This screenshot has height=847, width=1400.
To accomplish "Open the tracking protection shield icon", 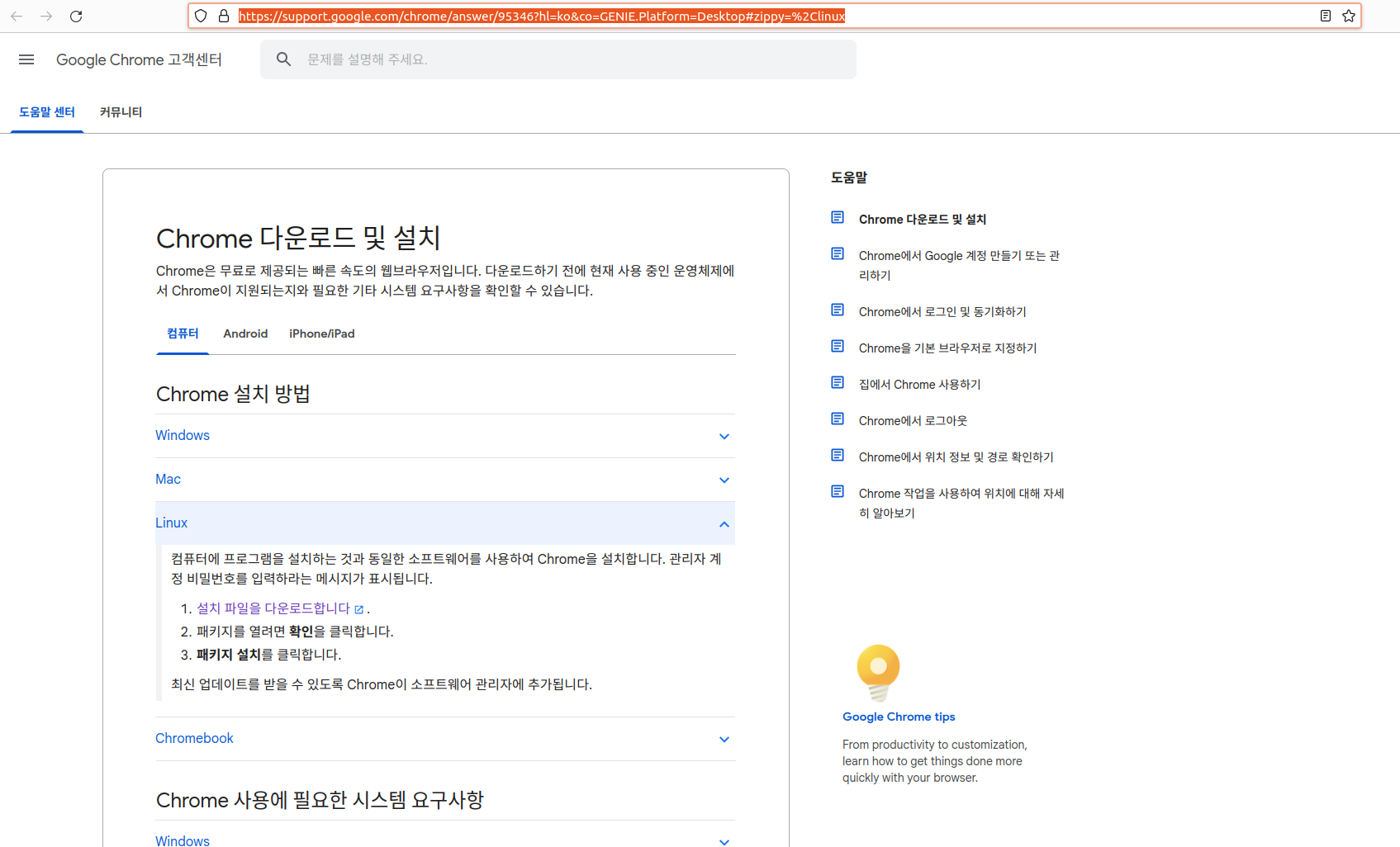I will (x=201, y=16).
